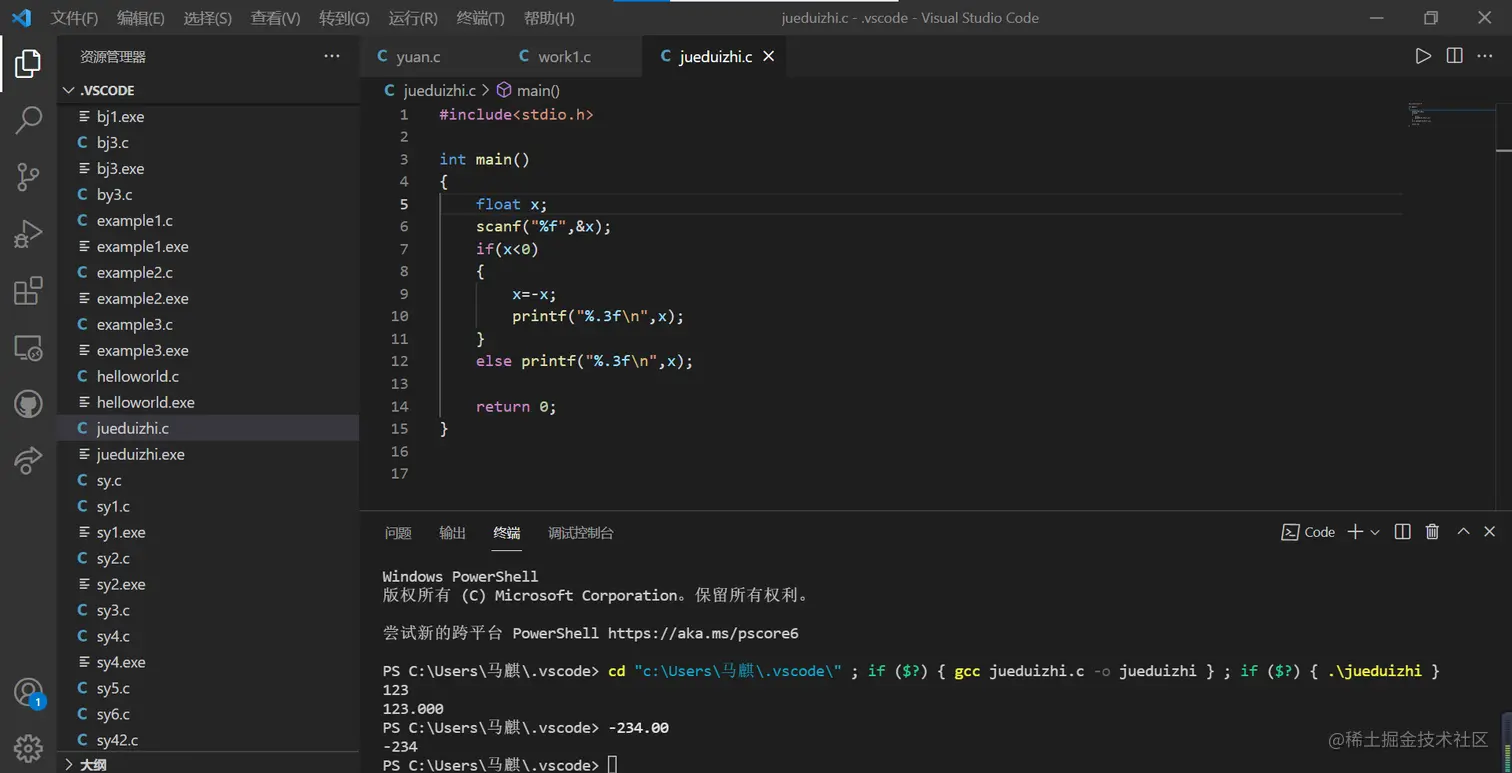Run the jueduizhi.c file with the Run button
The image size is (1512, 773).
1424,56
